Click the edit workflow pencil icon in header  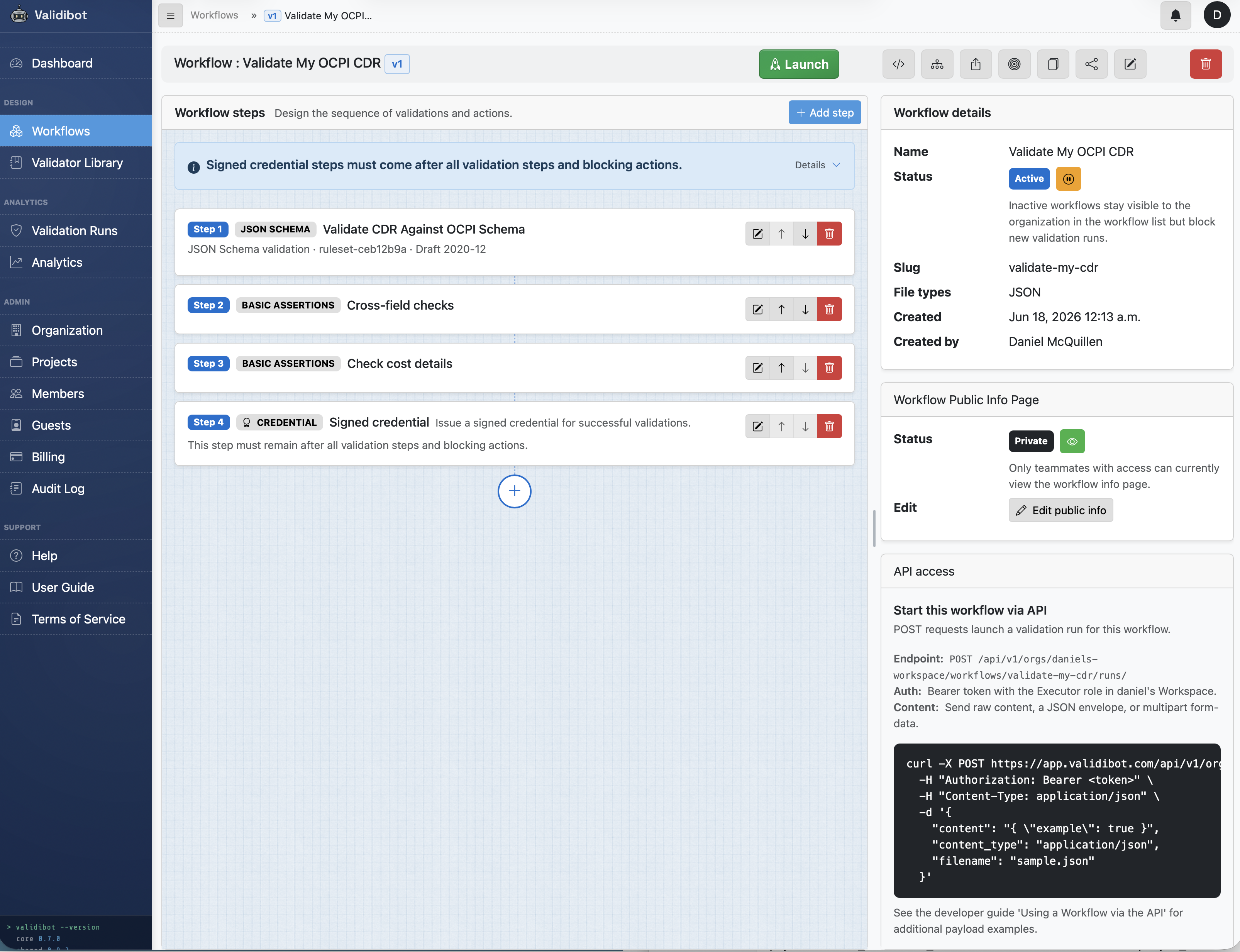pos(1130,64)
